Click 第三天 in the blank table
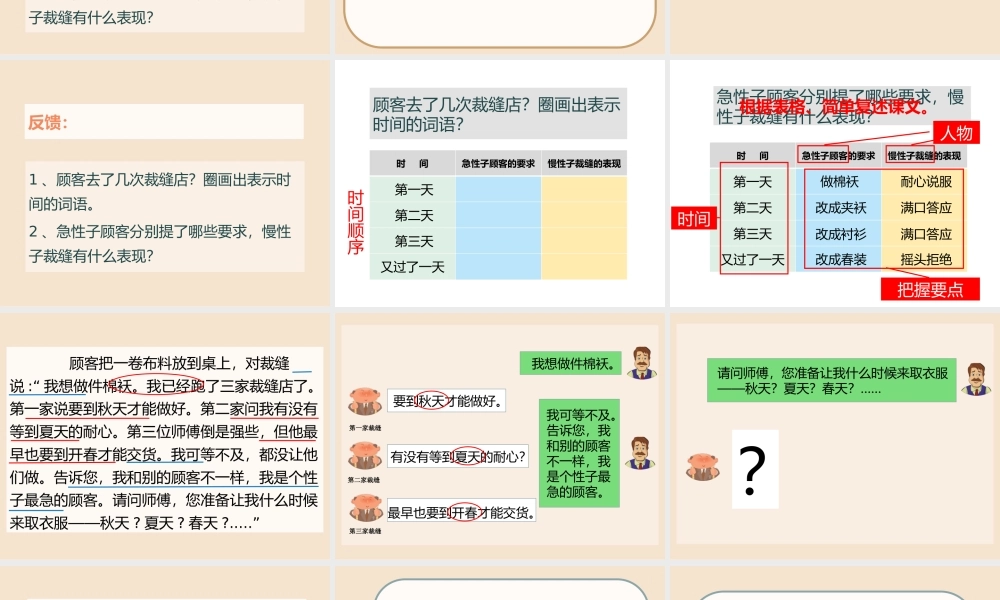1000x600 pixels. coord(413,241)
